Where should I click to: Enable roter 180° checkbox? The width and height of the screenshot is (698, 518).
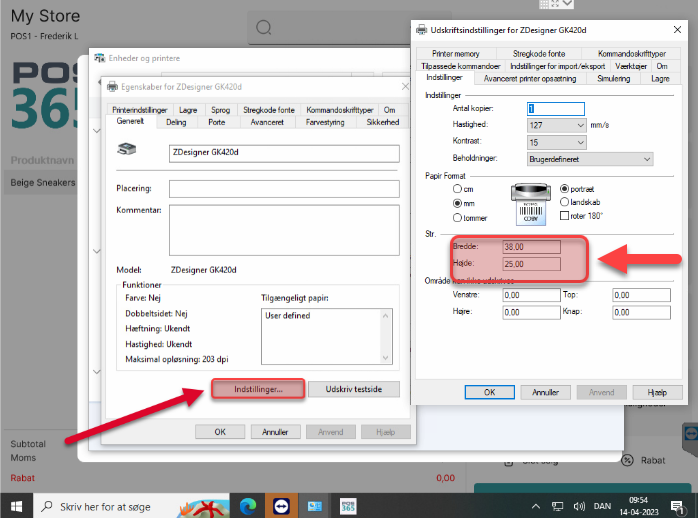564,216
